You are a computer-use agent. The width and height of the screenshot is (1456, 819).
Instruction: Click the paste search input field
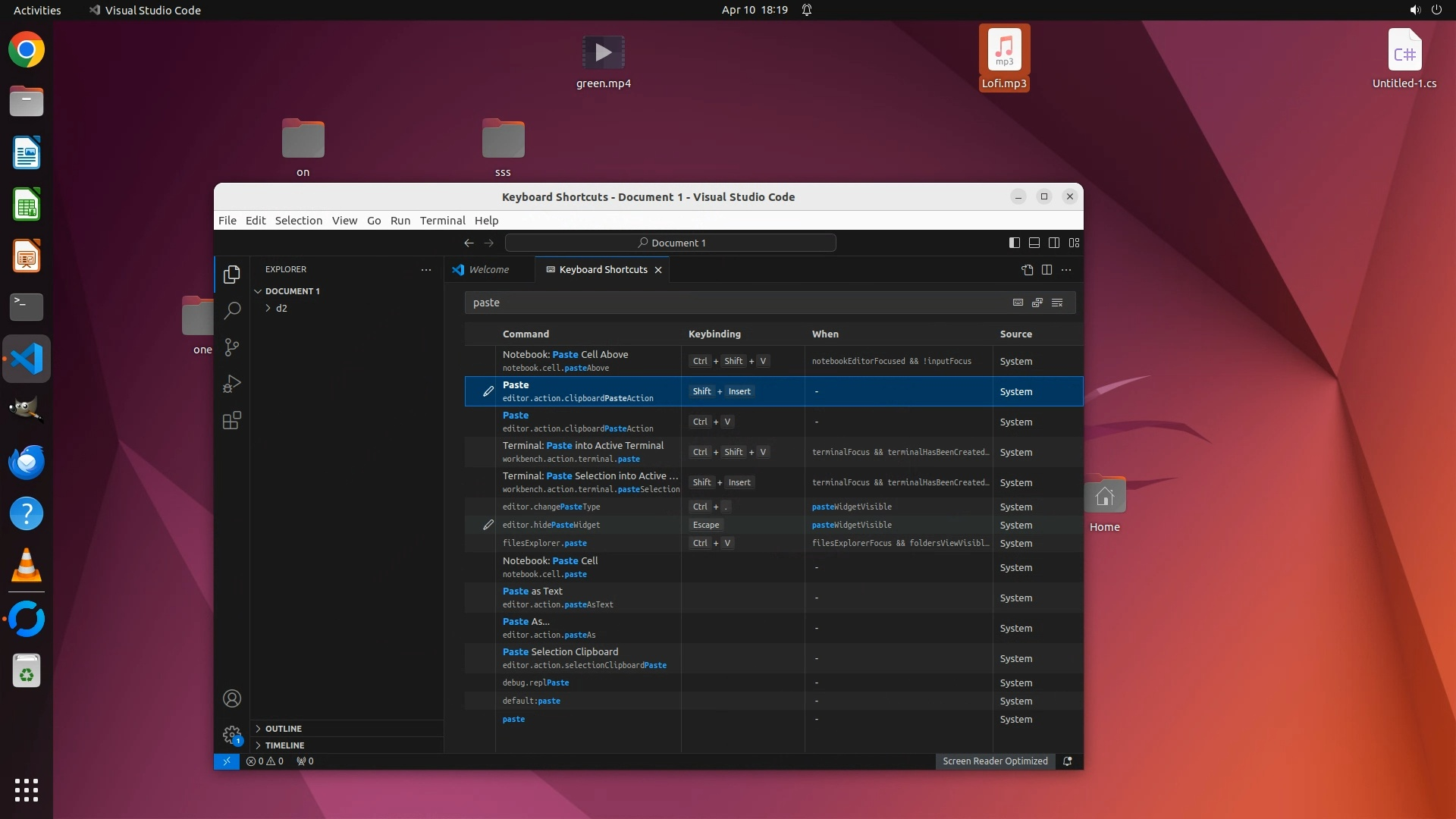(x=728, y=303)
